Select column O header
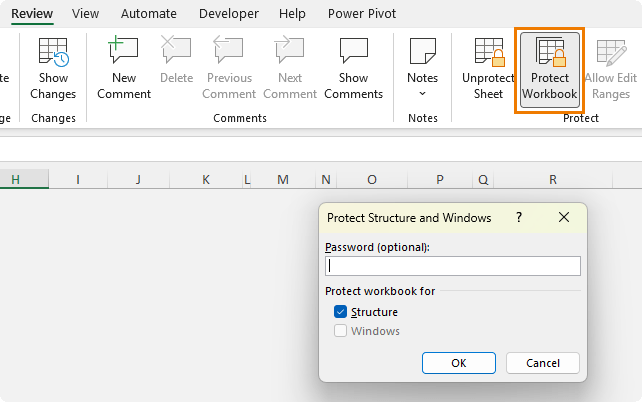This screenshot has height=402, width=642. 372,179
